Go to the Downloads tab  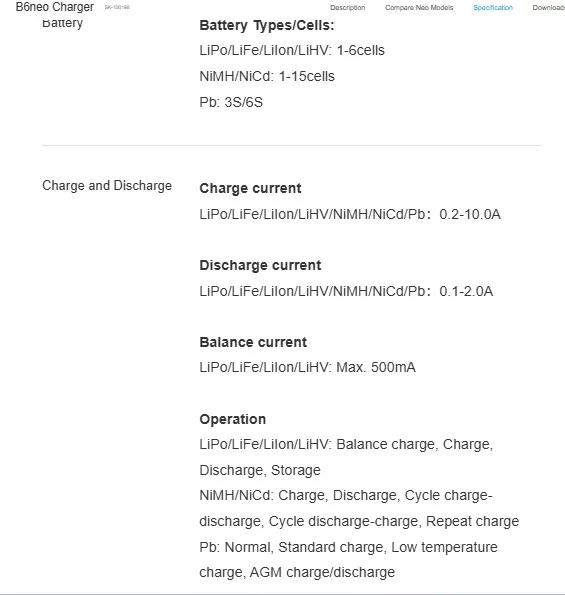pyautogui.click(x=549, y=8)
